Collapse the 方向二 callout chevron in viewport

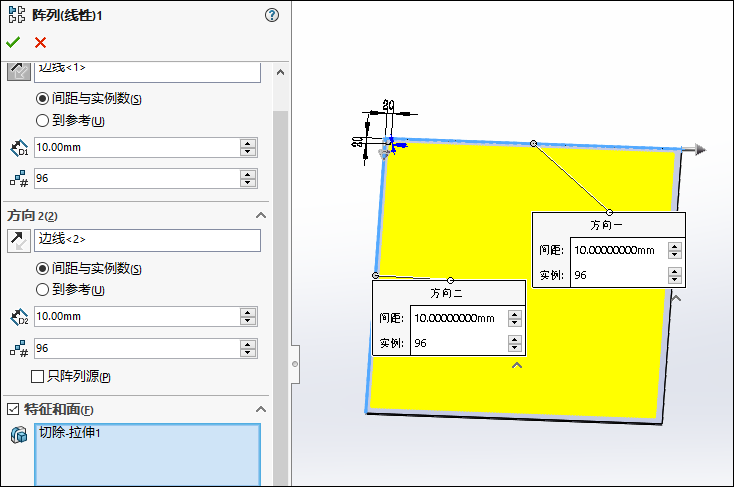click(x=517, y=366)
